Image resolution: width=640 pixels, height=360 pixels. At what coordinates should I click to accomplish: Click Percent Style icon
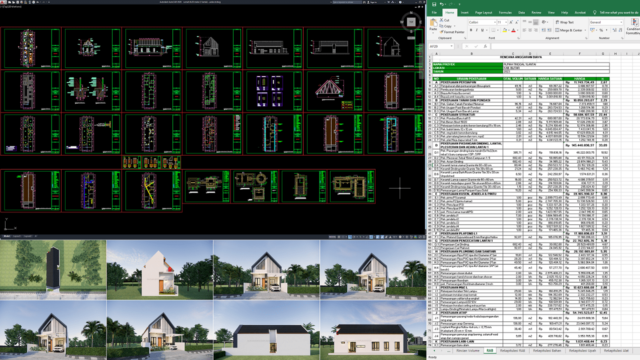click(x=601, y=30)
